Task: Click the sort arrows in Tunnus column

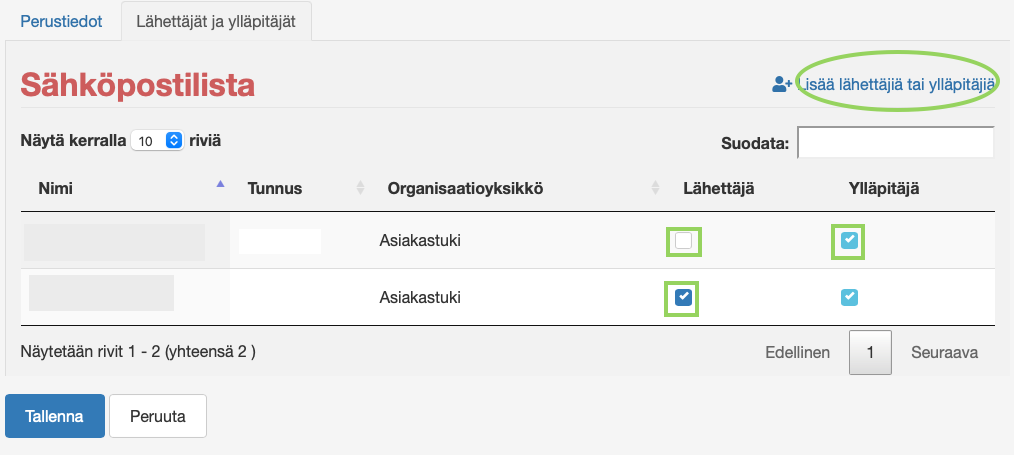Action: pos(360,188)
